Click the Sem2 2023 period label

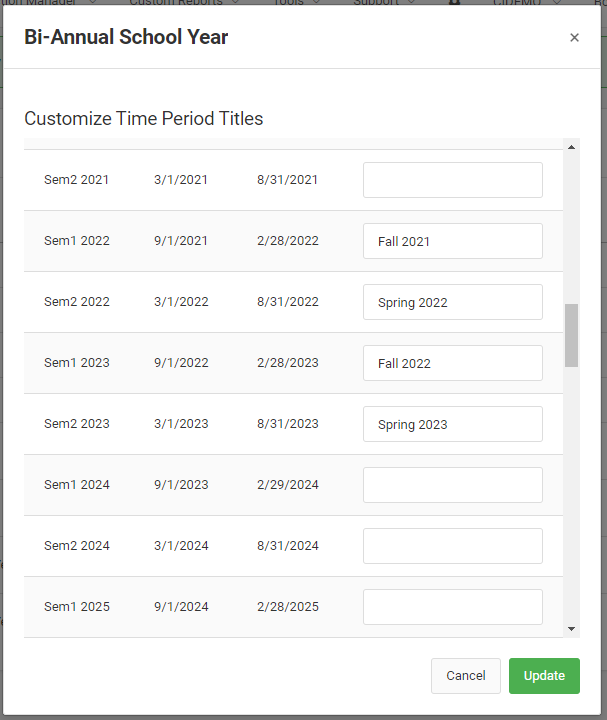pyautogui.click(x=77, y=424)
